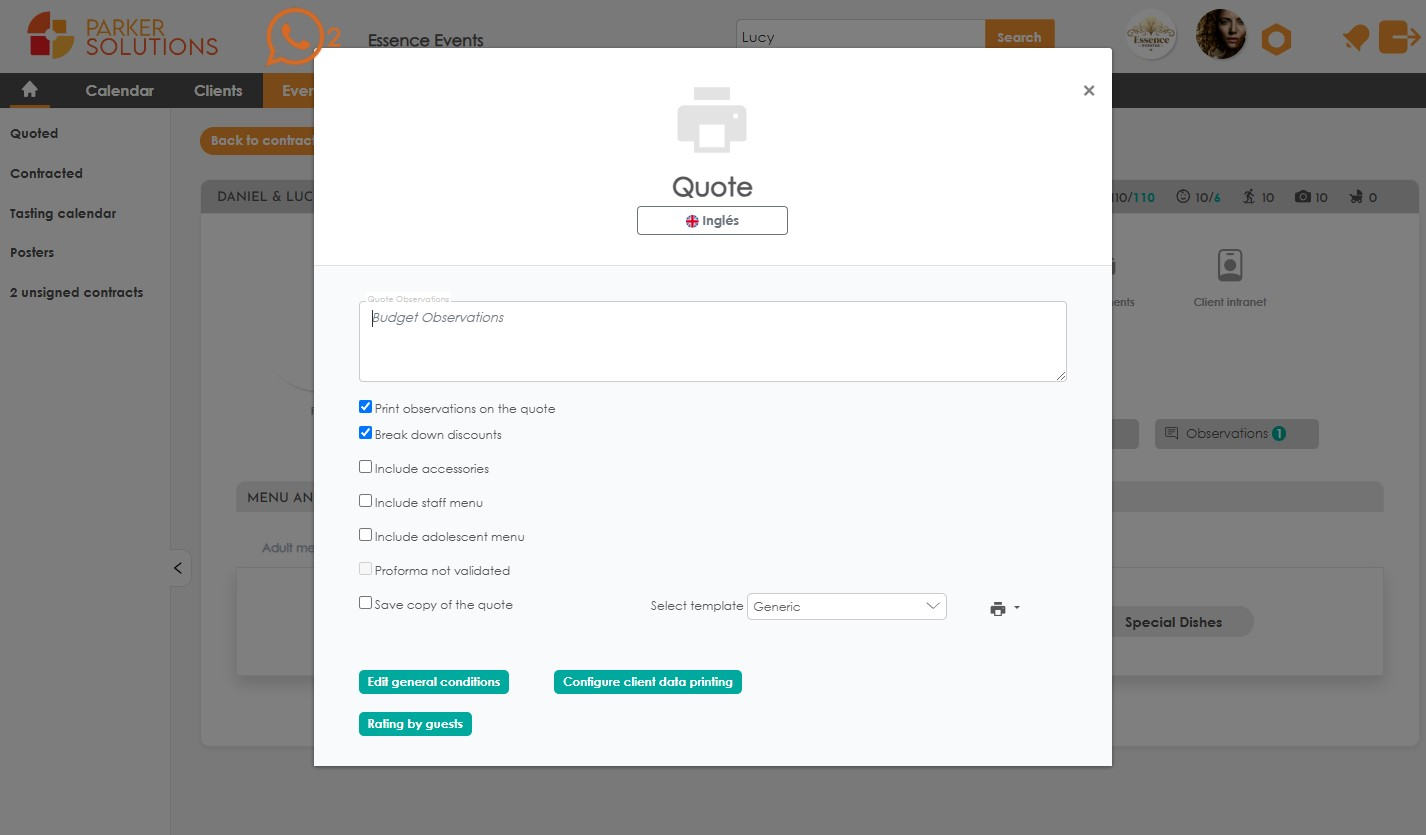Switch to the Calendar tab
1426x835 pixels.
tap(118, 90)
